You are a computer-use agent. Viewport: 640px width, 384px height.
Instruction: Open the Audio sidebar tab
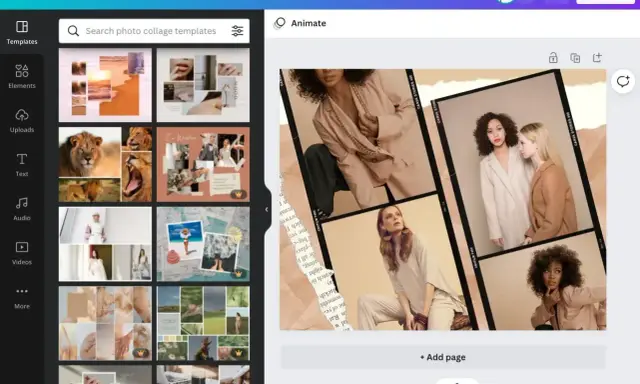(22, 209)
